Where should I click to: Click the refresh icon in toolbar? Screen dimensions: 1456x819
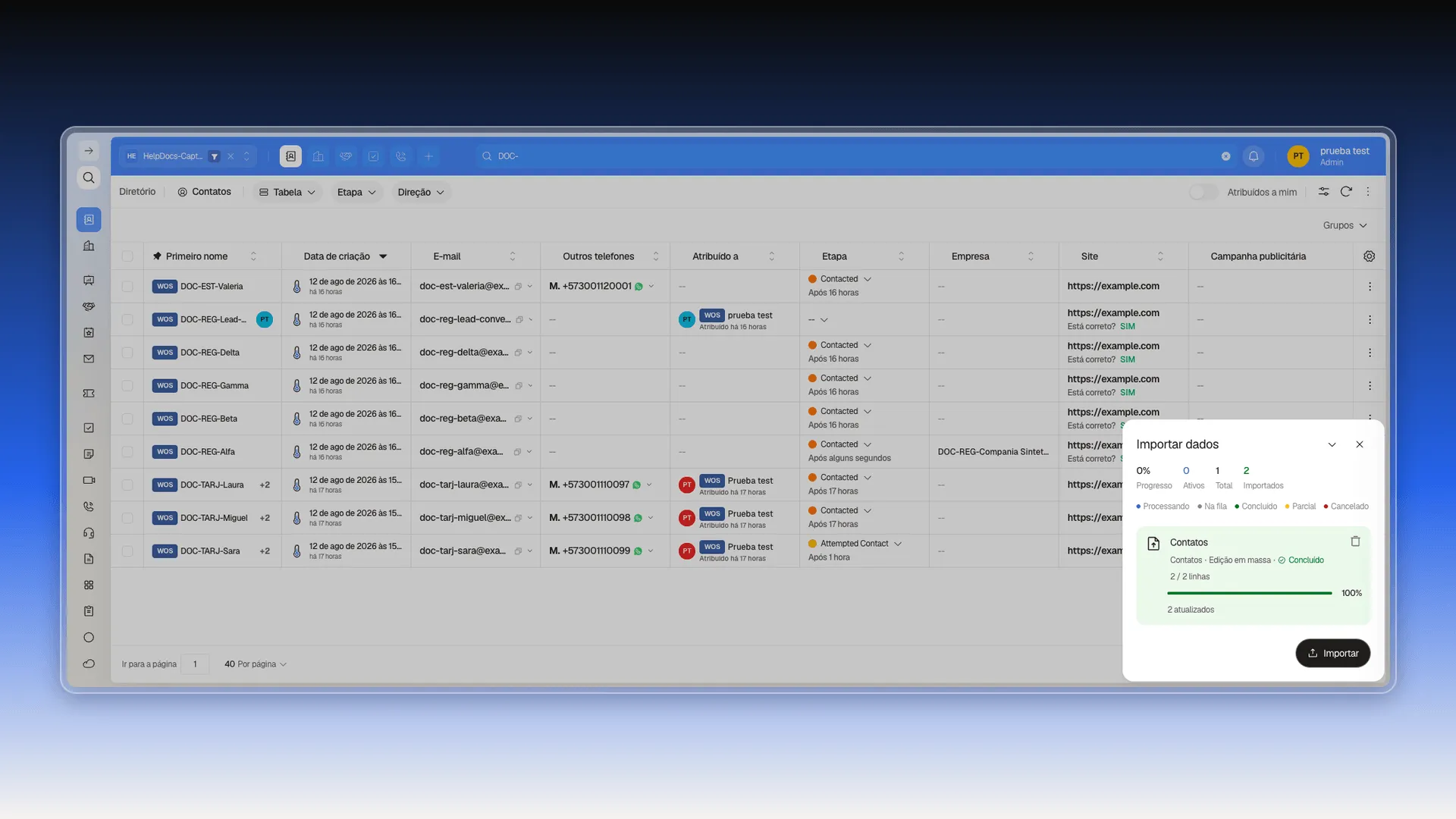point(1346,192)
